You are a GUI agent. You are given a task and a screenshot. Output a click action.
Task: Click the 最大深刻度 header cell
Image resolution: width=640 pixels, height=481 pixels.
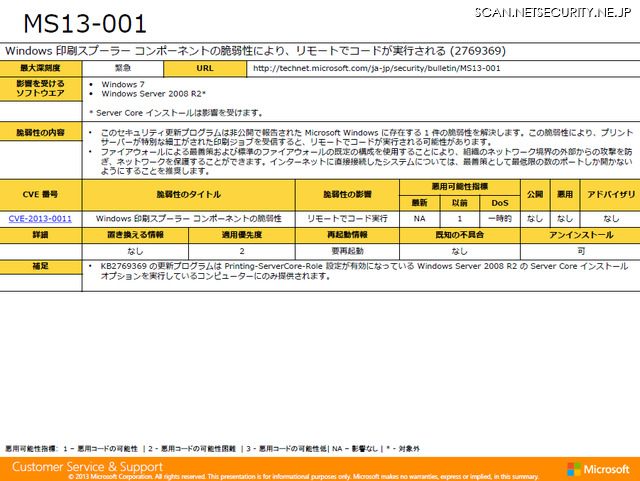(40, 68)
